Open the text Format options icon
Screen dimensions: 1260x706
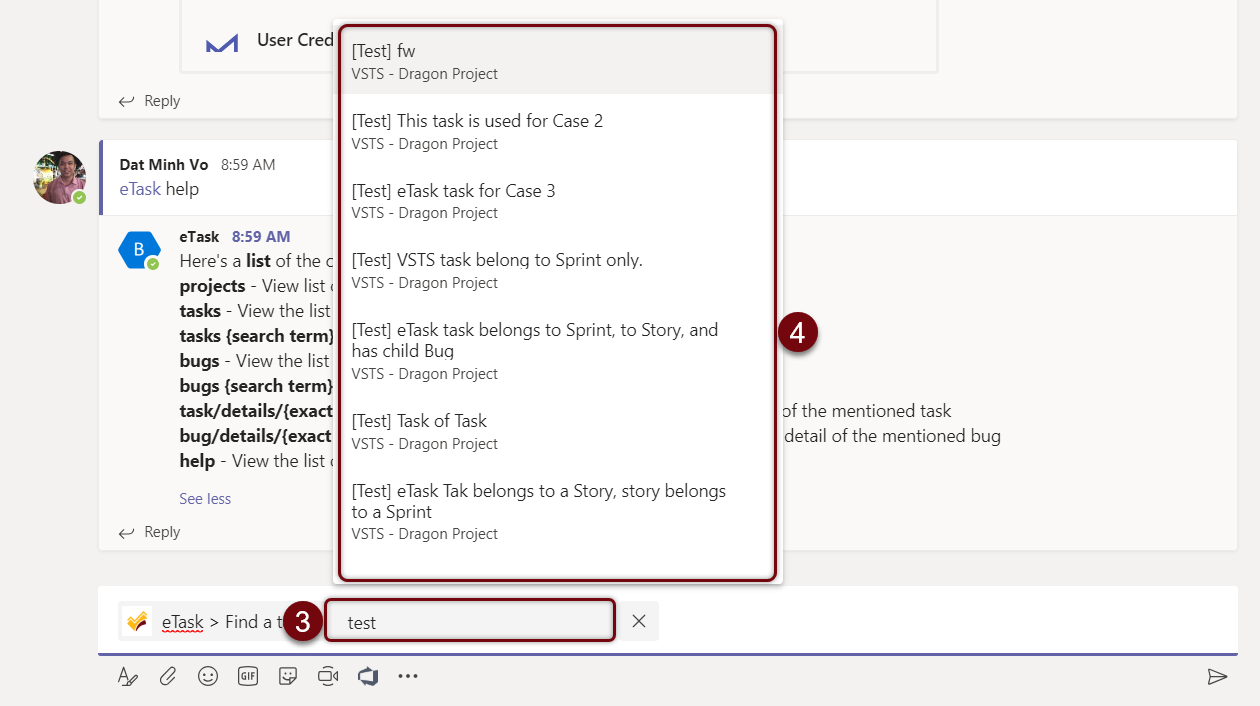click(x=127, y=677)
